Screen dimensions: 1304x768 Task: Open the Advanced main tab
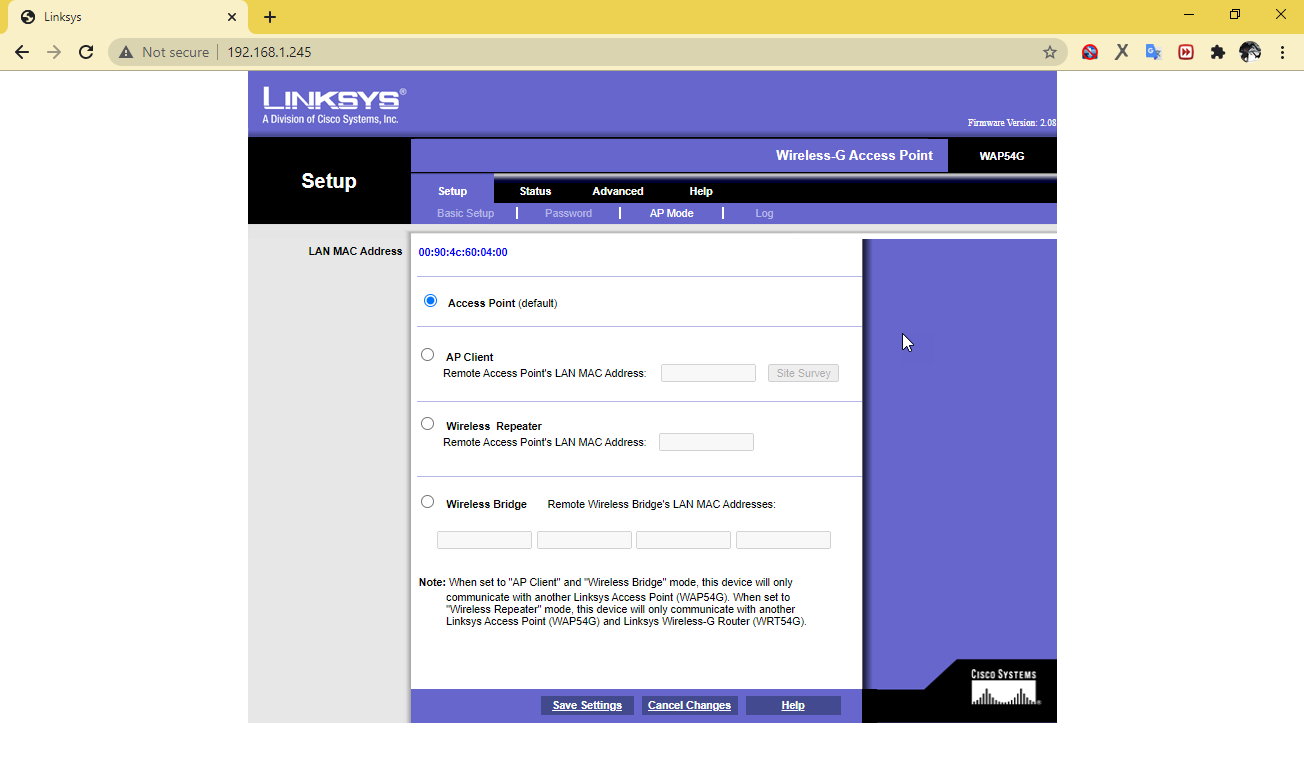(x=618, y=191)
